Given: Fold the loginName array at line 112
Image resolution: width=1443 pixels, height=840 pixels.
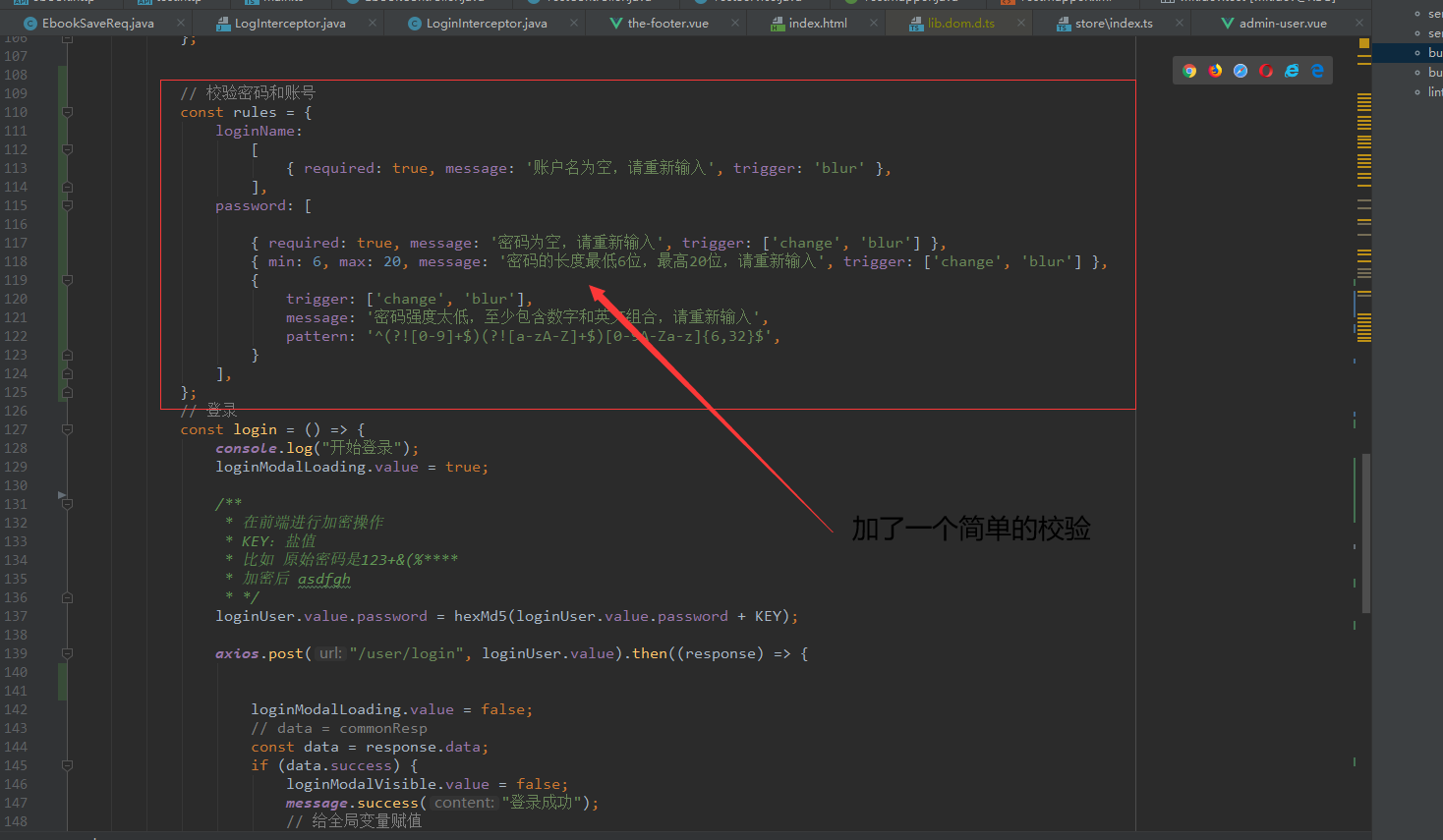Looking at the screenshot, I should coord(68,149).
